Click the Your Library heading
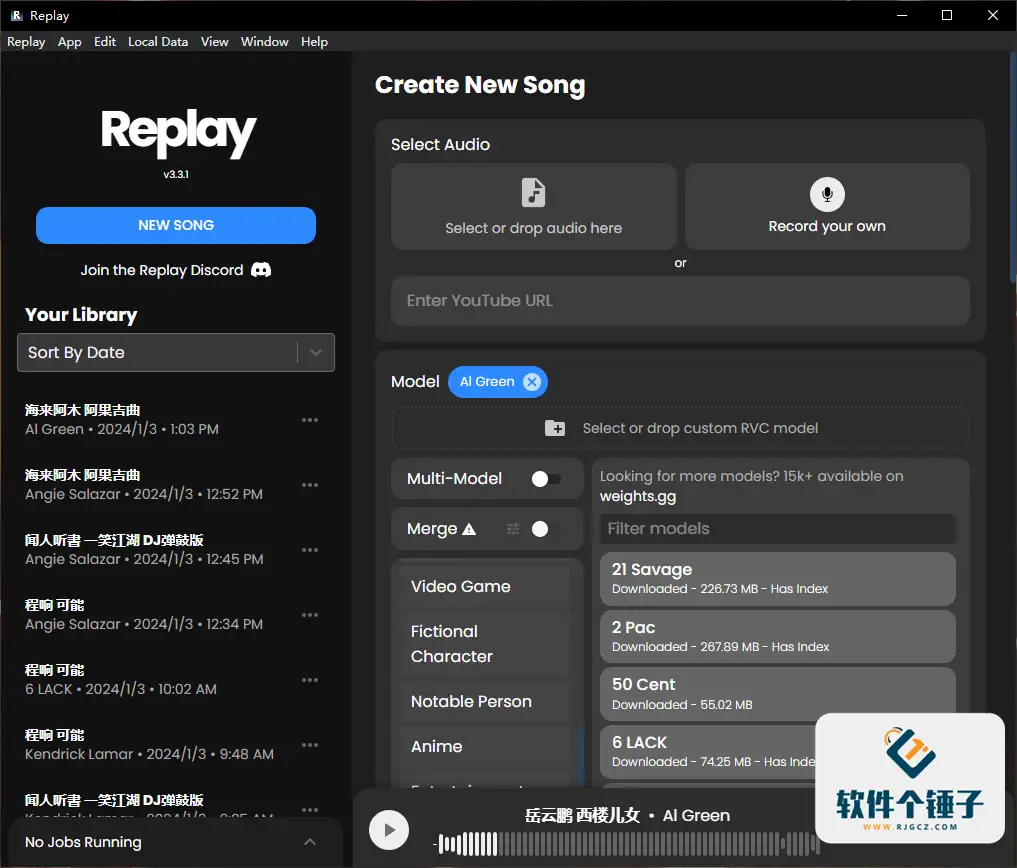1017x868 pixels. point(81,315)
